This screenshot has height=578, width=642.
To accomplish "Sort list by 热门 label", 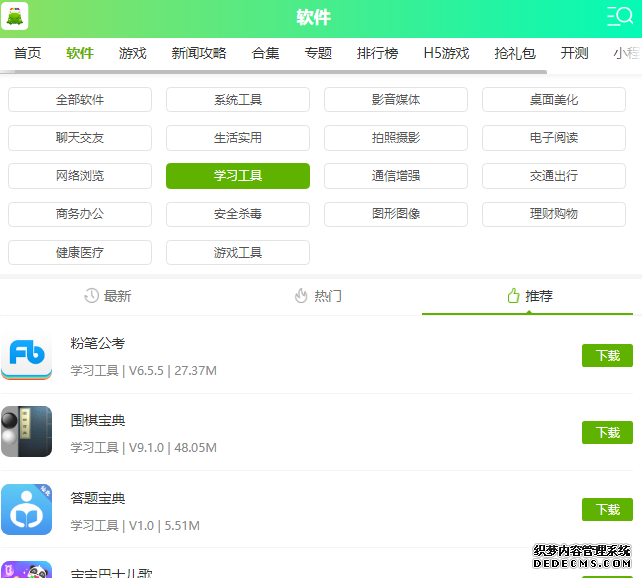I will click(x=328, y=296).
